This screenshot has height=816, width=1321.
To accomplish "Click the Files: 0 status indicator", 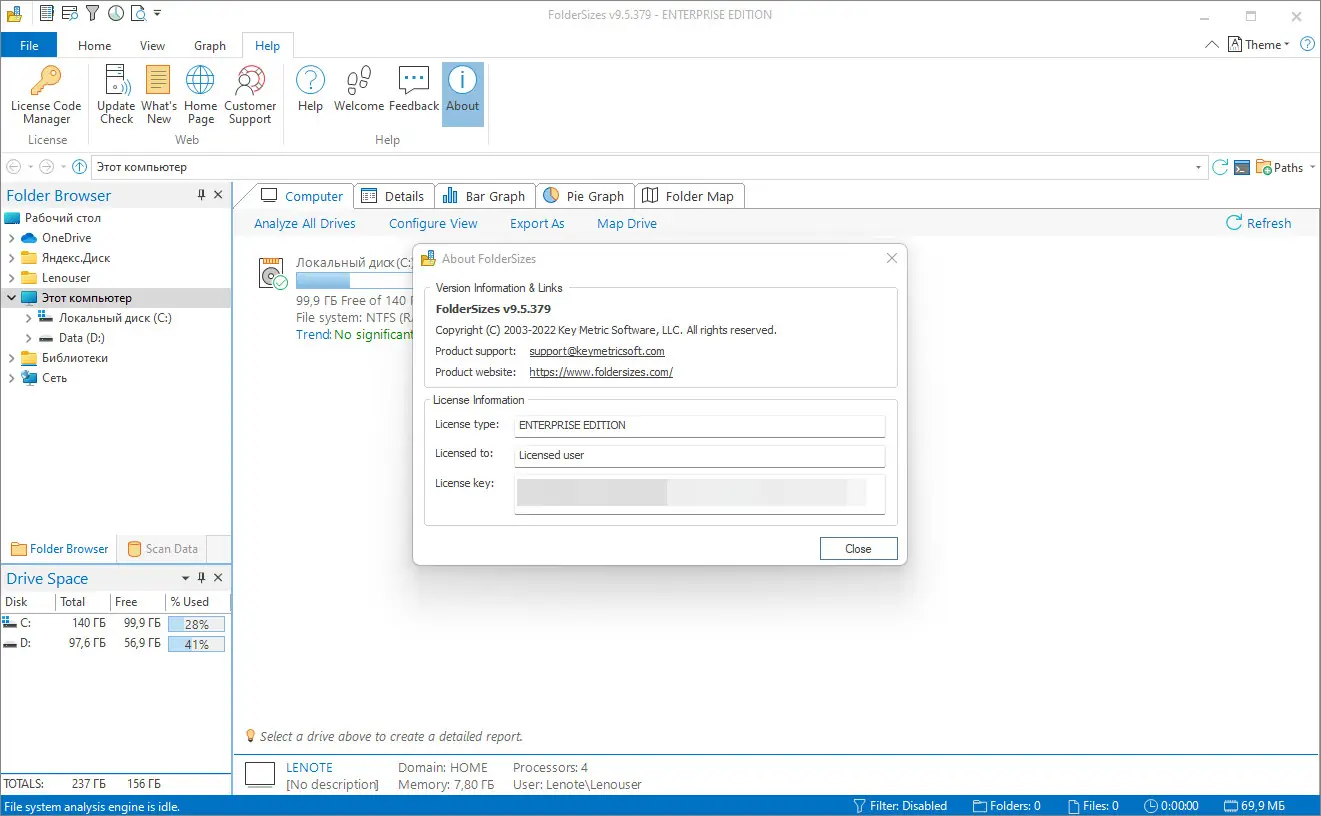I will coord(1094,806).
